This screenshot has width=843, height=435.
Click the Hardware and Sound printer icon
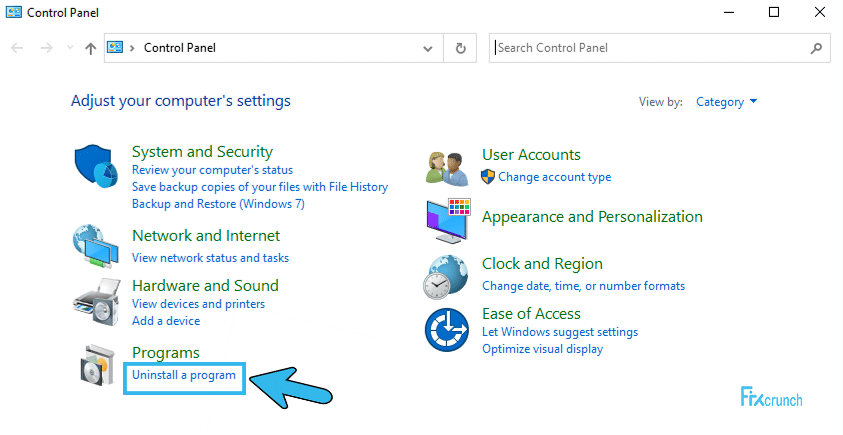click(97, 302)
